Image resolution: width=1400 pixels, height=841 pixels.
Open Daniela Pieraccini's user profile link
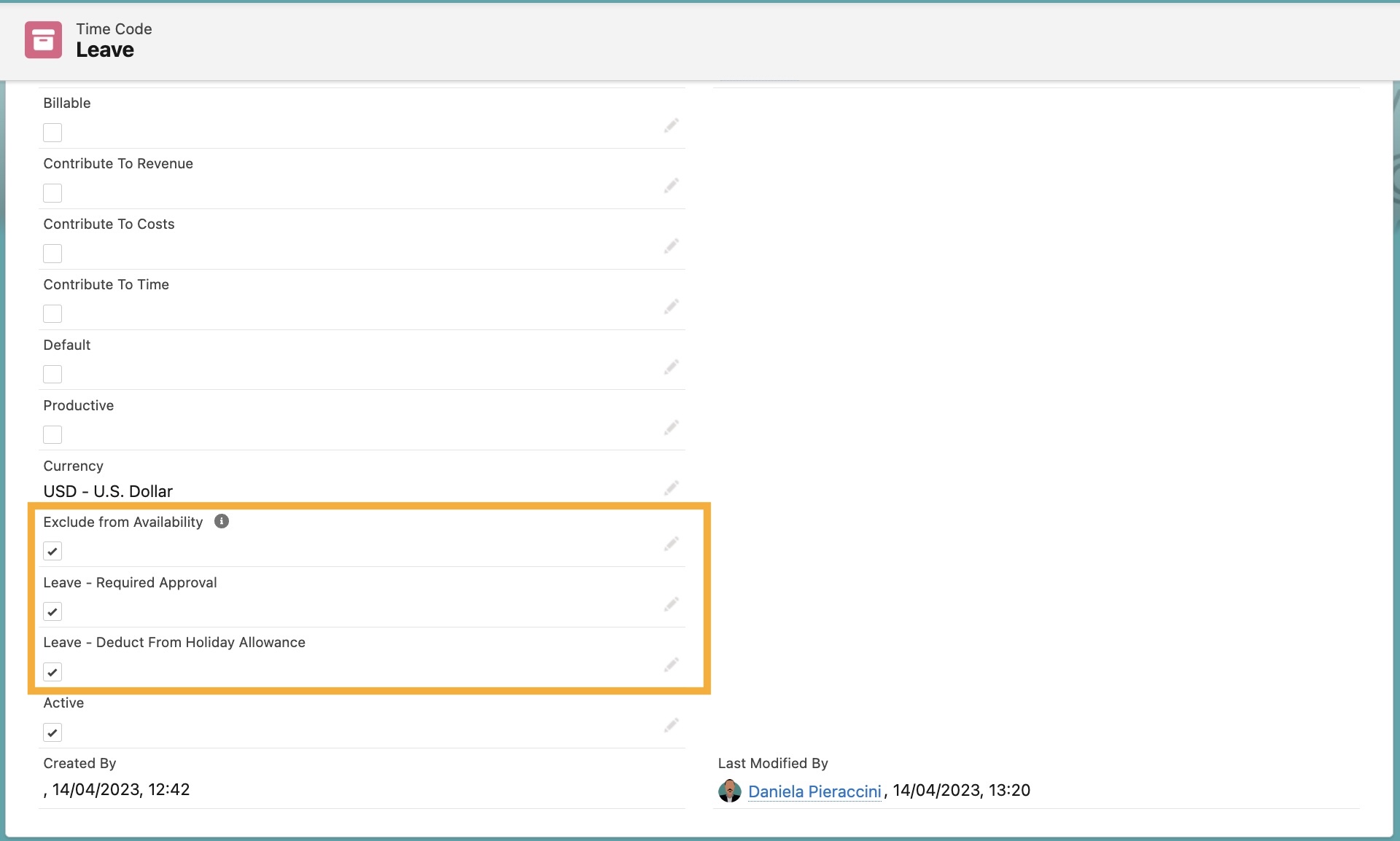click(814, 791)
